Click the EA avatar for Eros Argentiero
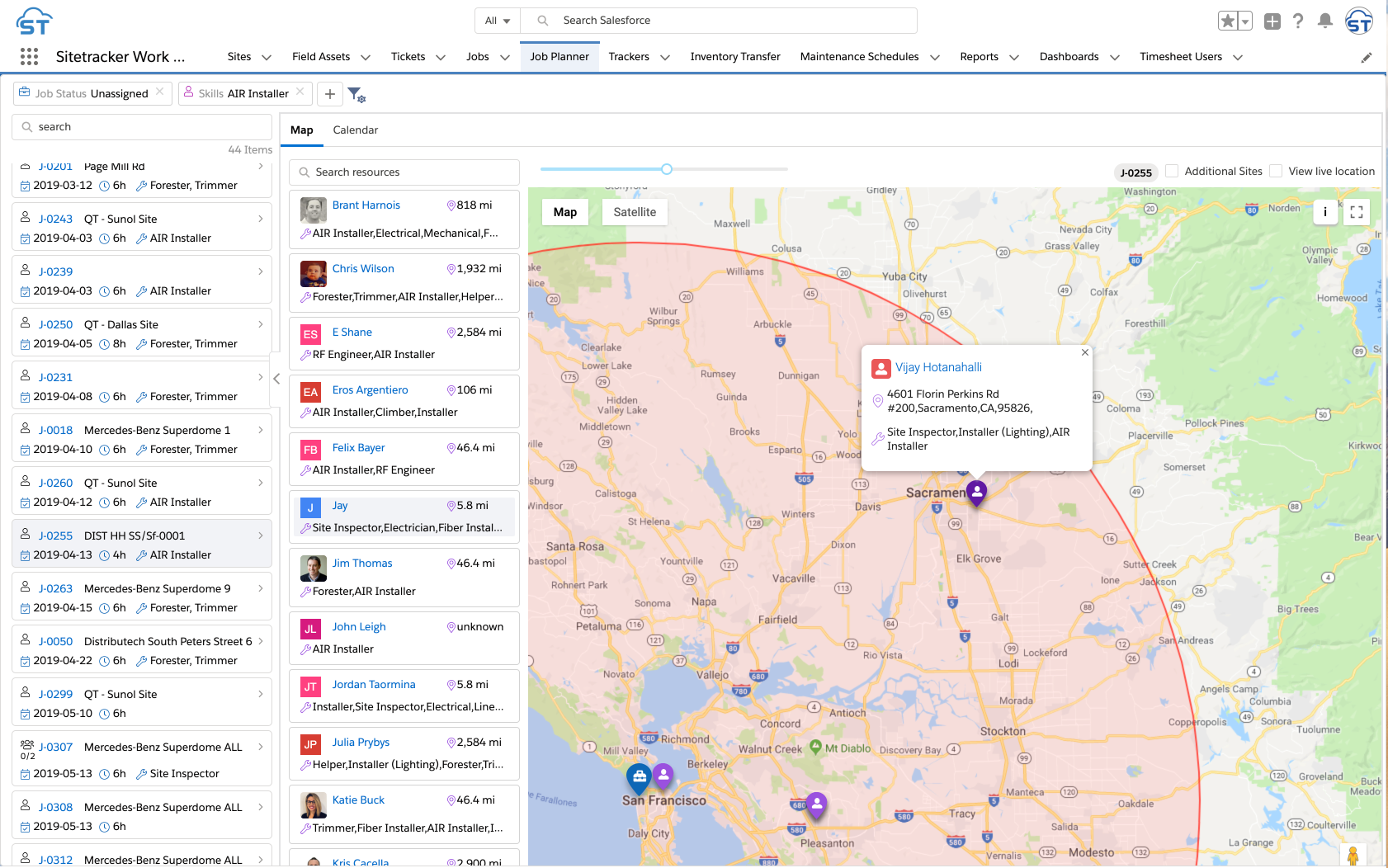 310,392
